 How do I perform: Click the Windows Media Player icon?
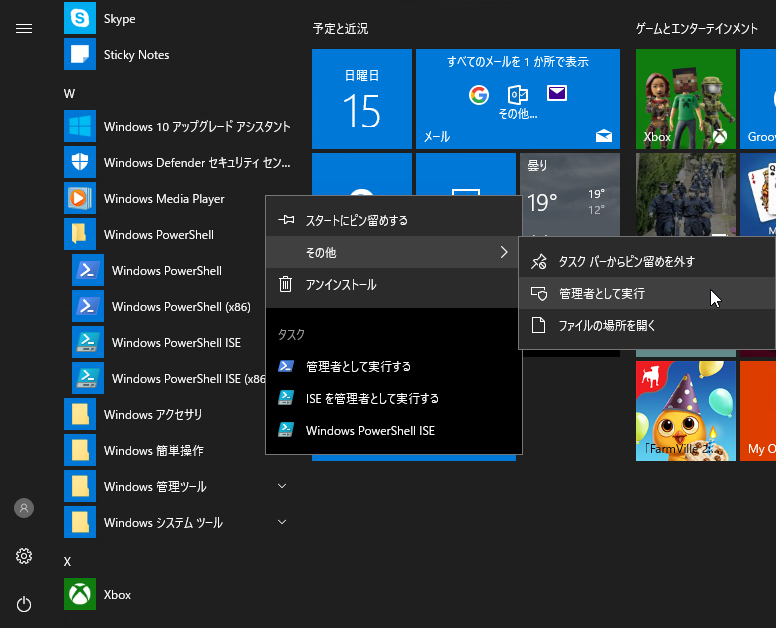pyautogui.click(x=80, y=198)
